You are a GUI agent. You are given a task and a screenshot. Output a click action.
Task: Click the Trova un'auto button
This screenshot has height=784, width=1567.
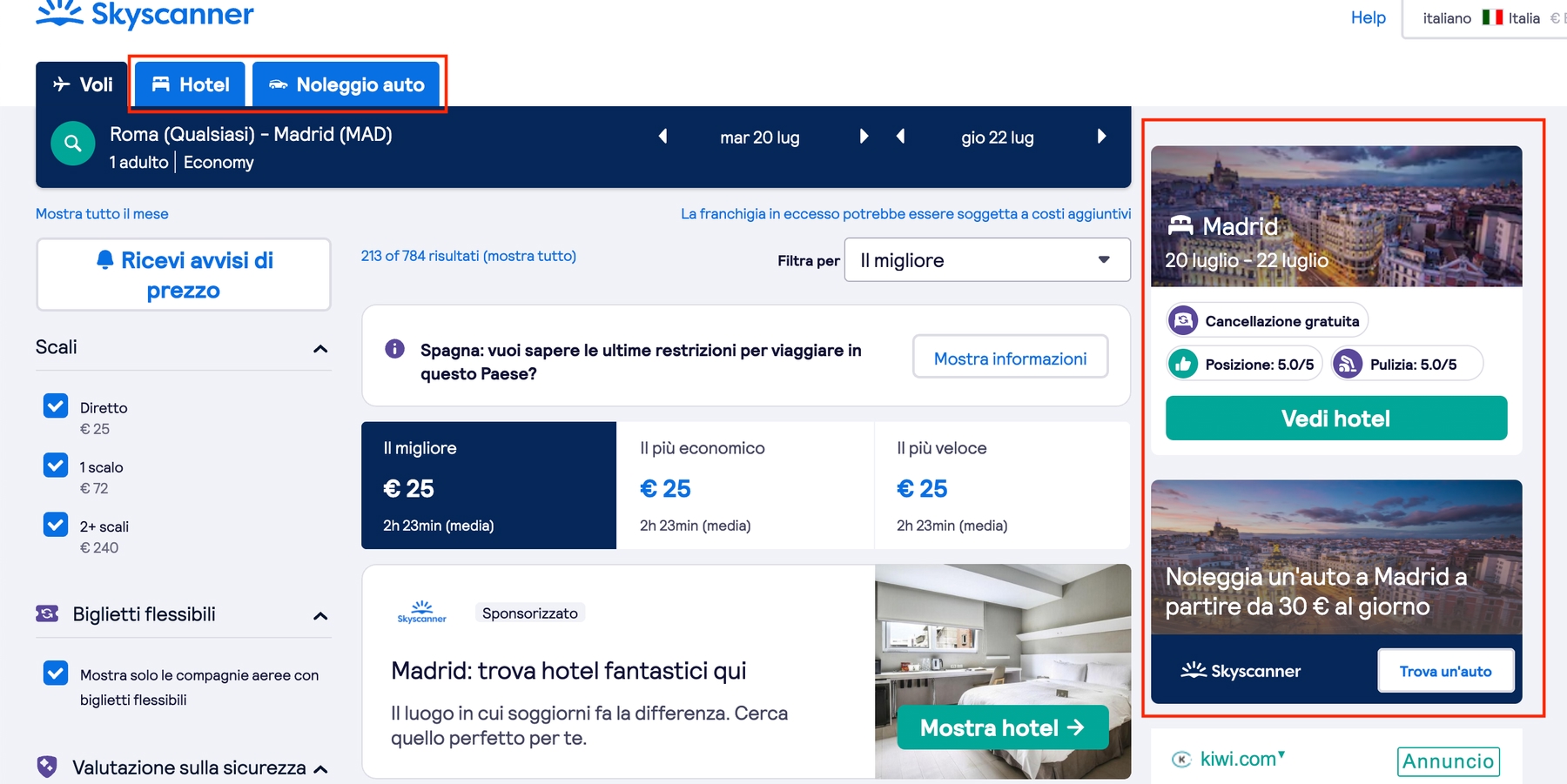pos(1445,671)
